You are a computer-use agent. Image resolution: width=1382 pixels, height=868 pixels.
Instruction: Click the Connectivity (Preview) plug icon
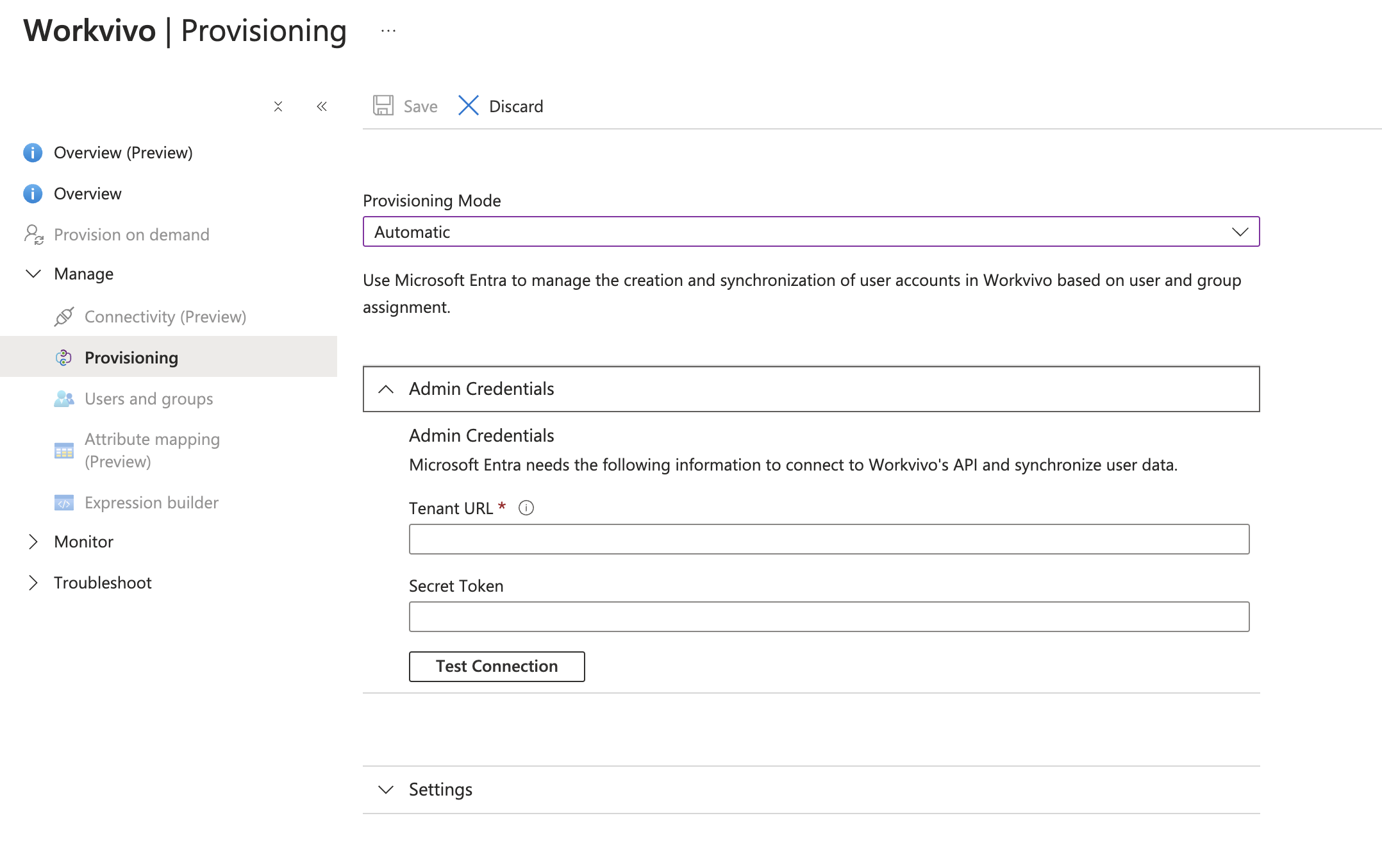click(64, 317)
